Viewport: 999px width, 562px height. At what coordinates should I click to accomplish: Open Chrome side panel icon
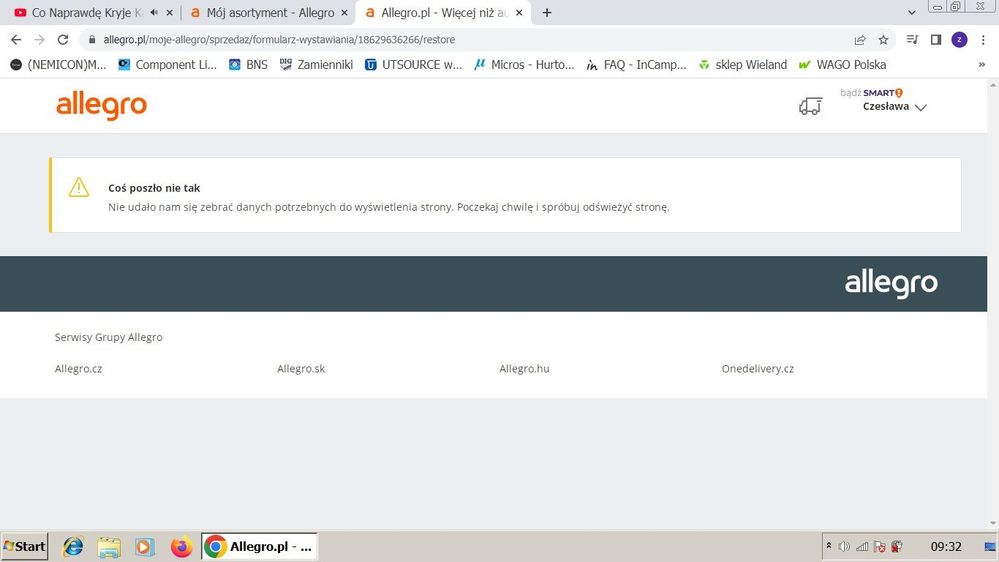[935, 40]
